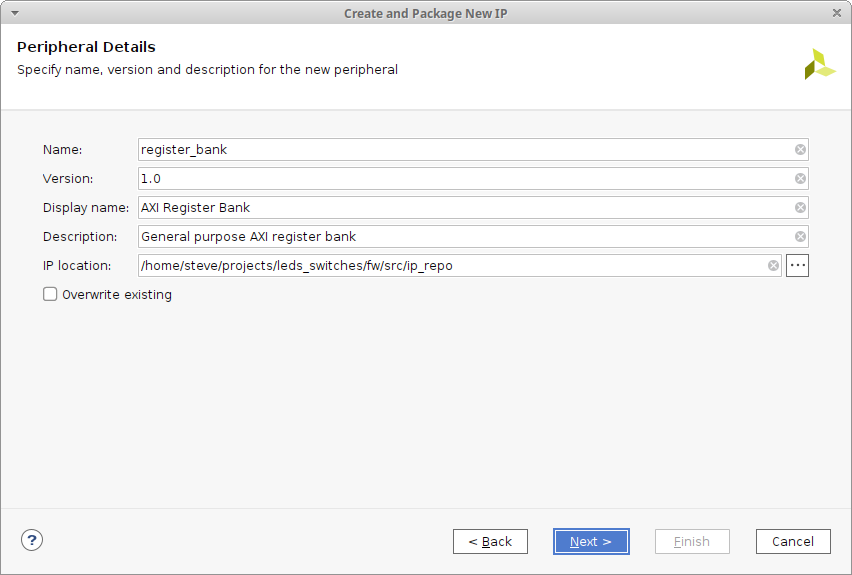852x575 pixels.
Task: Focus the Name field with register_bank
Action: pos(460,150)
